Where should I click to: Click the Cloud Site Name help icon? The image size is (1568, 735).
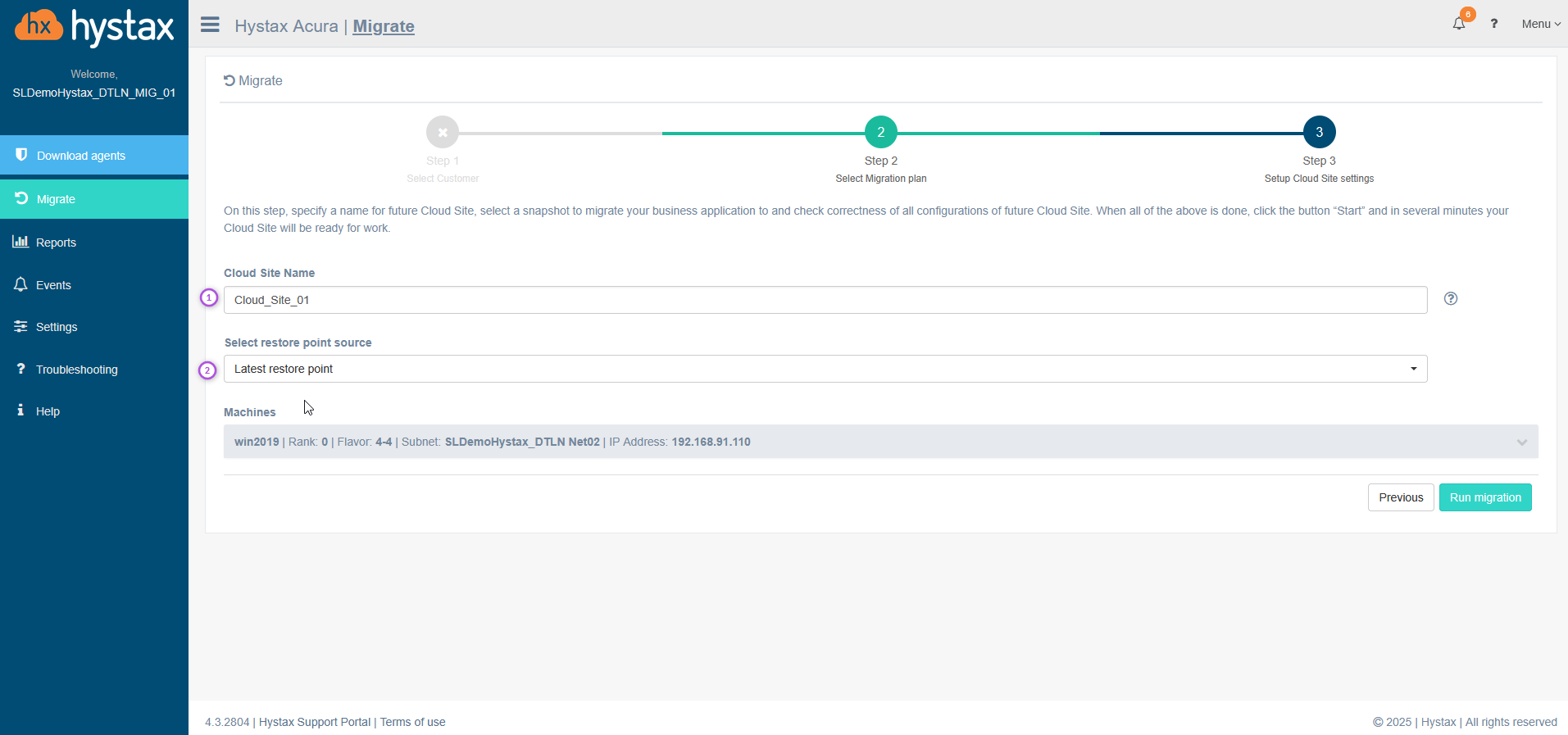[1450, 298]
